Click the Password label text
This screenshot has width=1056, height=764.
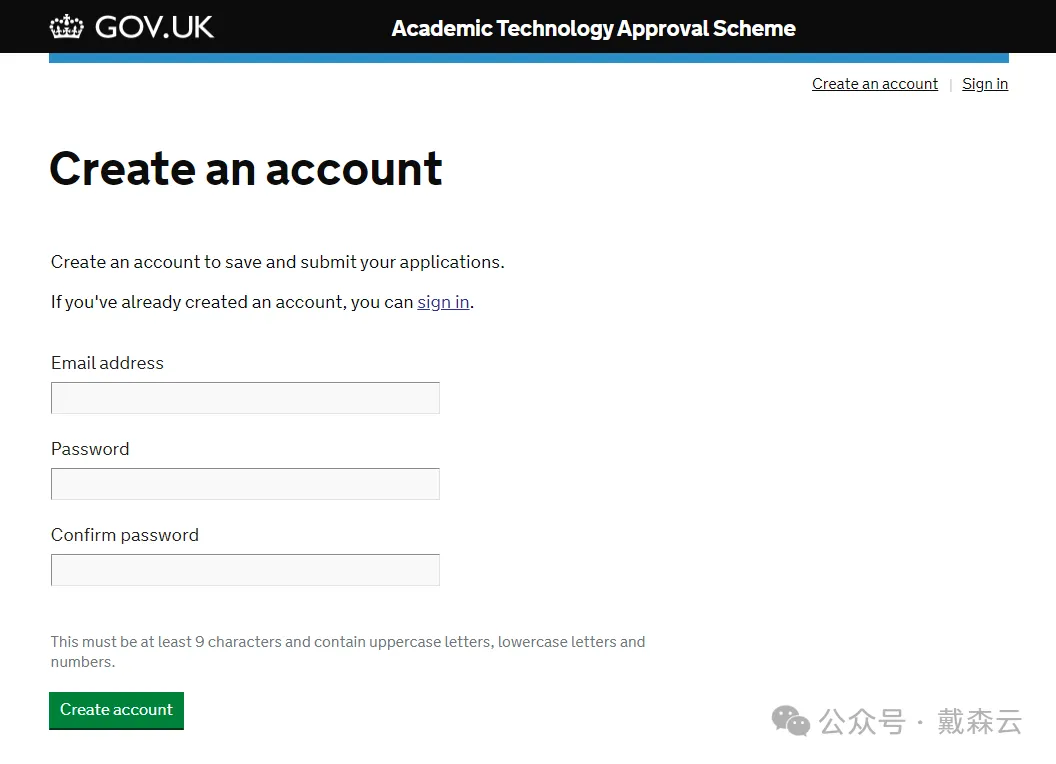pyautogui.click(x=89, y=449)
